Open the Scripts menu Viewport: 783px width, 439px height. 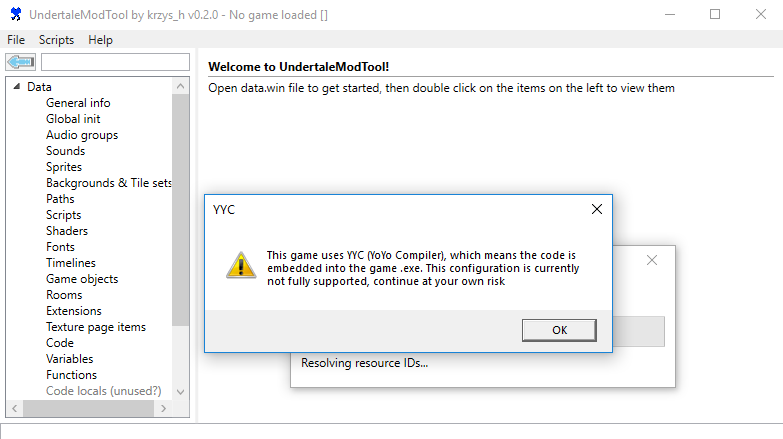click(x=57, y=40)
